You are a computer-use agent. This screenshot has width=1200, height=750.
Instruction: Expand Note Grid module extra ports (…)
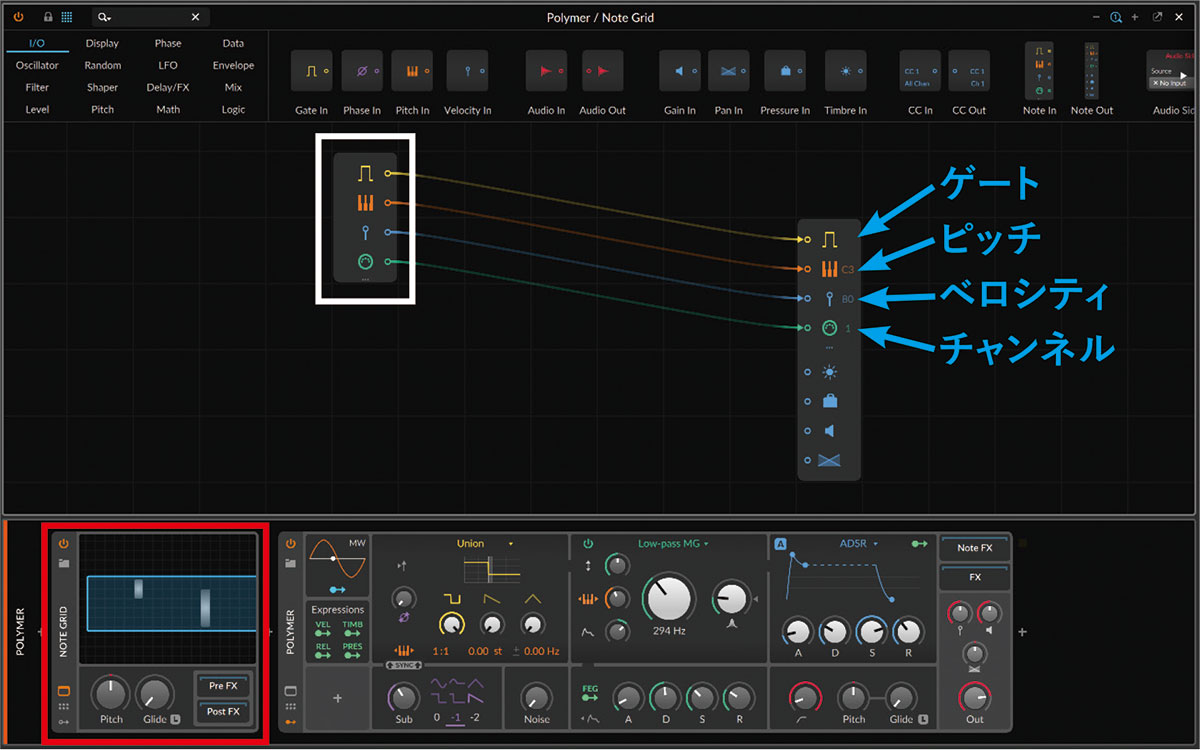(x=365, y=280)
